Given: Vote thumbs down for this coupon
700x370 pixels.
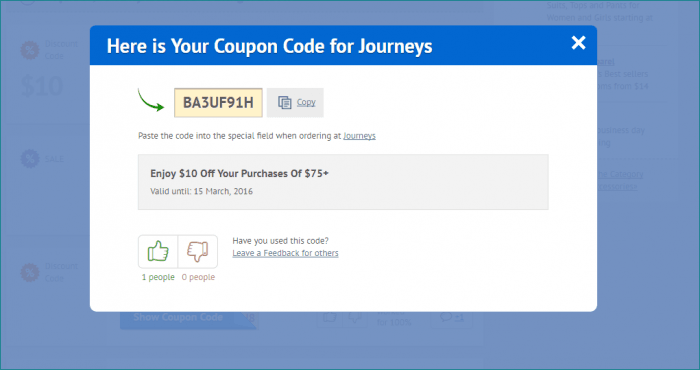Looking at the screenshot, I should click(198, 252).
